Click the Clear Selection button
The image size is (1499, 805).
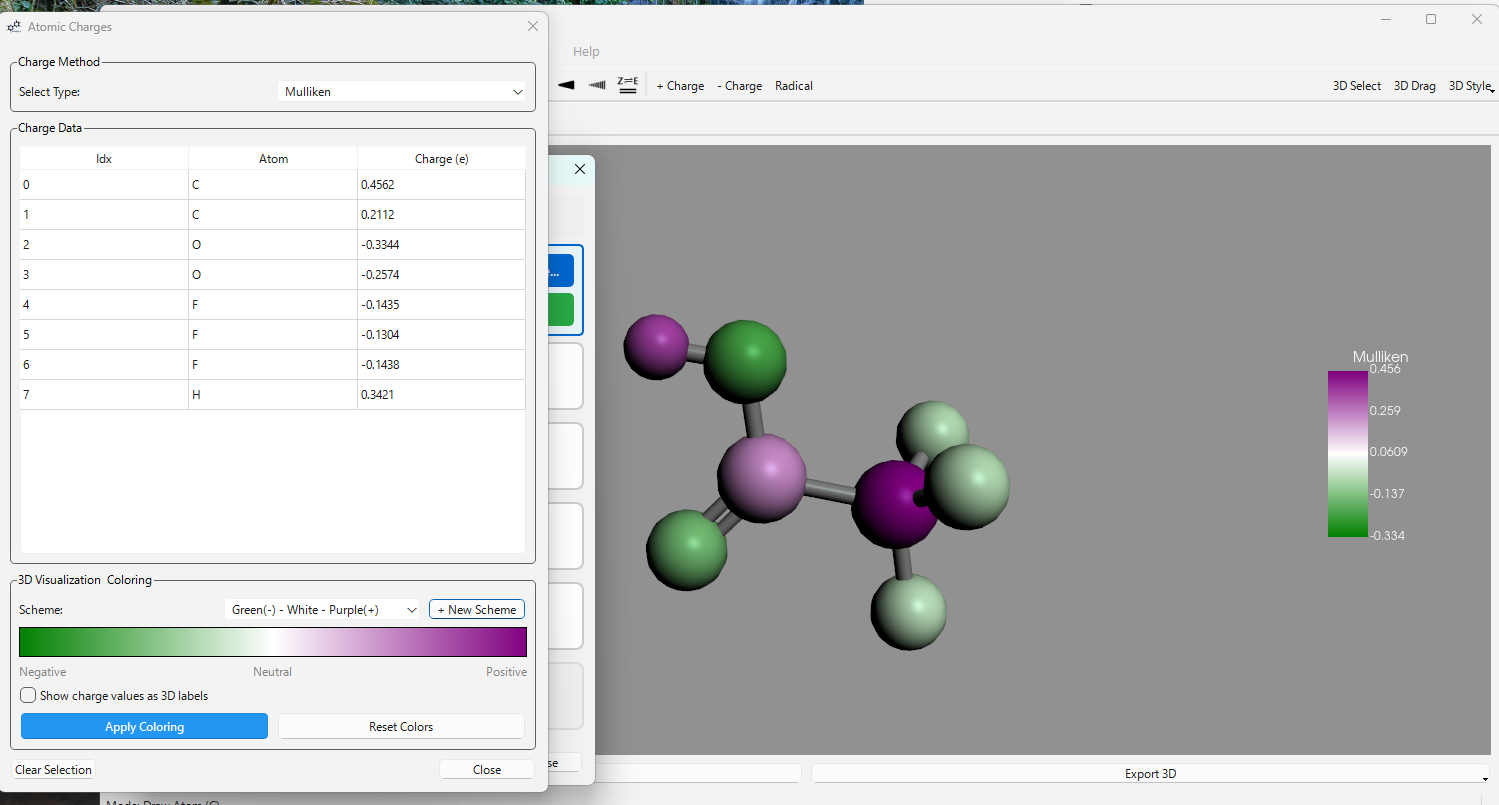54,770
